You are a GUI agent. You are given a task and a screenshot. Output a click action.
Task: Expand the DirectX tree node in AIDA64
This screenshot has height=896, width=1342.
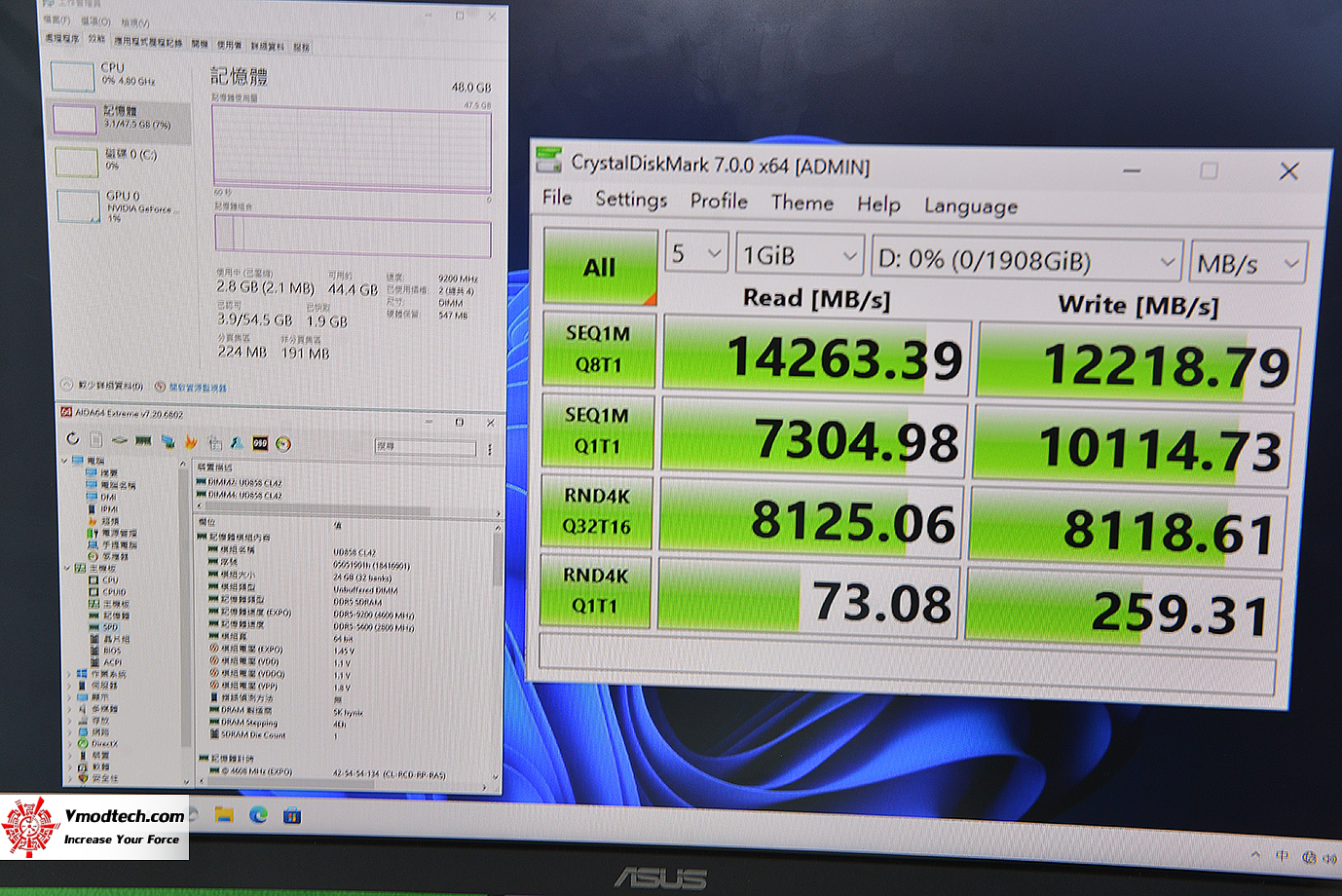70,744
